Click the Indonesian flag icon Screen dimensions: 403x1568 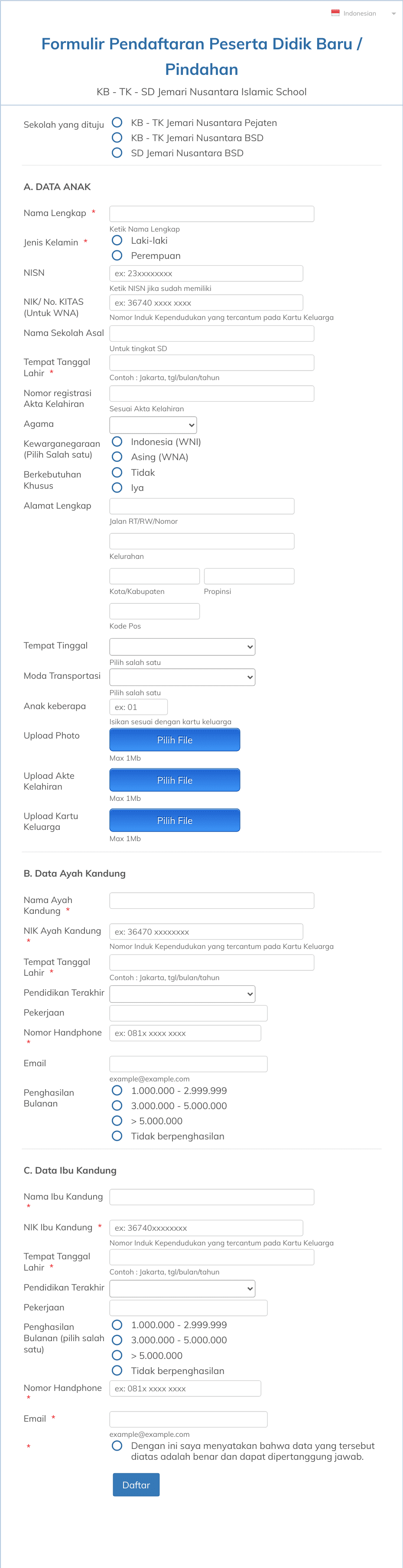click(335, 13)
